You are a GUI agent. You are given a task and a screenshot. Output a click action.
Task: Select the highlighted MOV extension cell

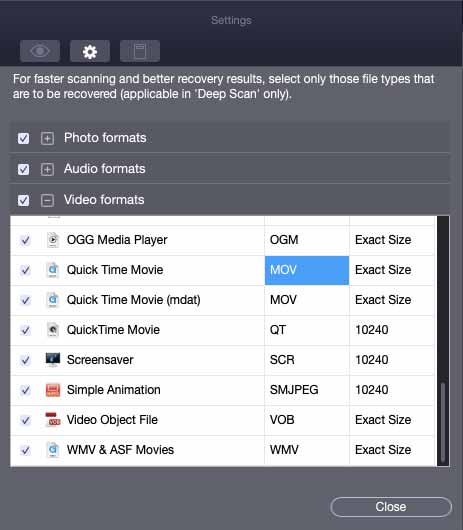click(307, 270)
